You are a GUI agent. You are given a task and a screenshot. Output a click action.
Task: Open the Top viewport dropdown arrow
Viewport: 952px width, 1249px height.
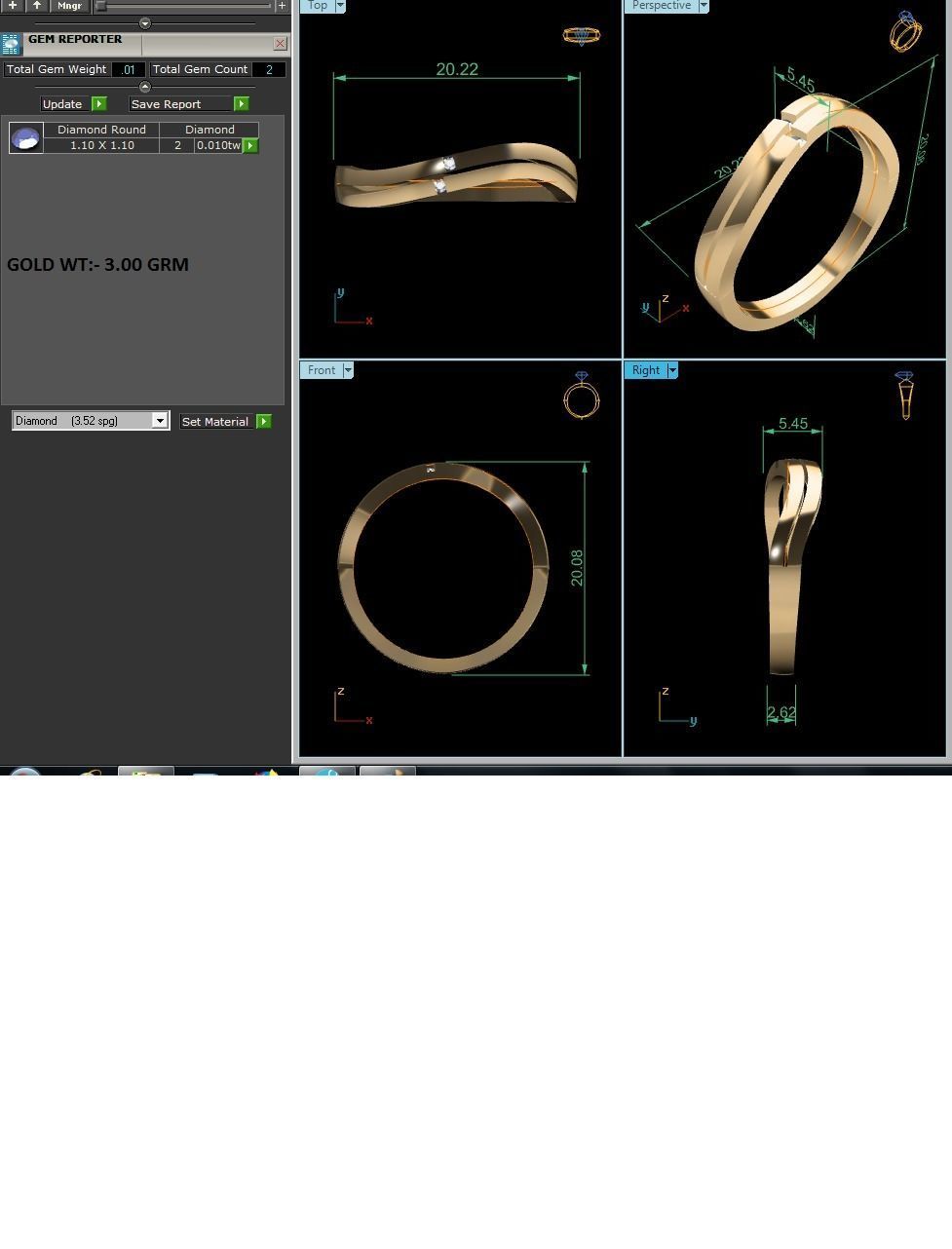340,6
